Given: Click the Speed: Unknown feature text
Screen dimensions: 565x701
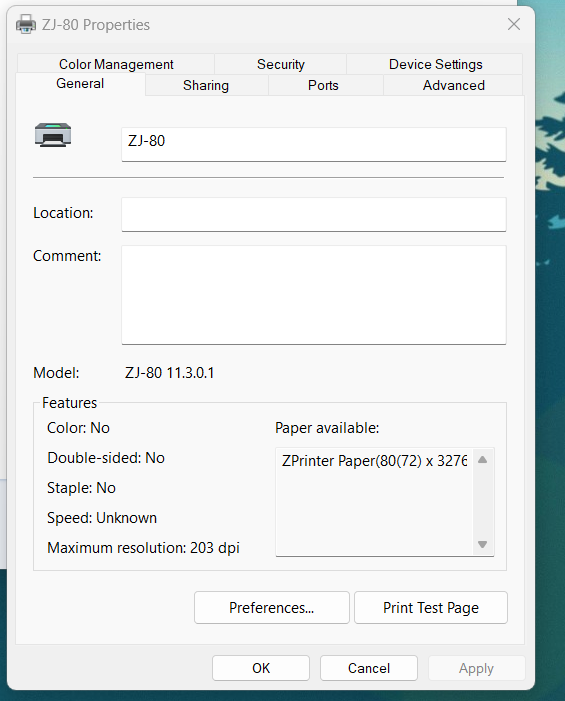Looking at the screenshot, I should click(x=102, y=518).
